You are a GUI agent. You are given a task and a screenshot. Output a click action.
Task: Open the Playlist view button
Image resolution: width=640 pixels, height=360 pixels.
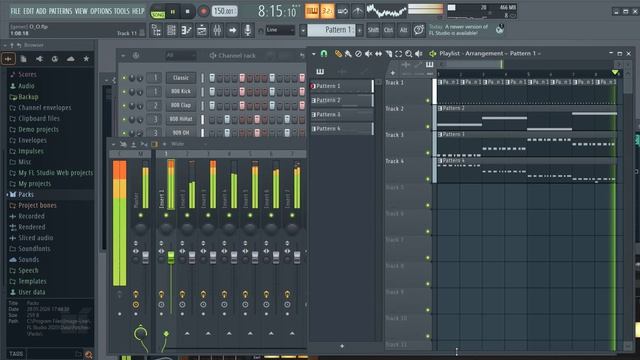click(x=156, y=30)
